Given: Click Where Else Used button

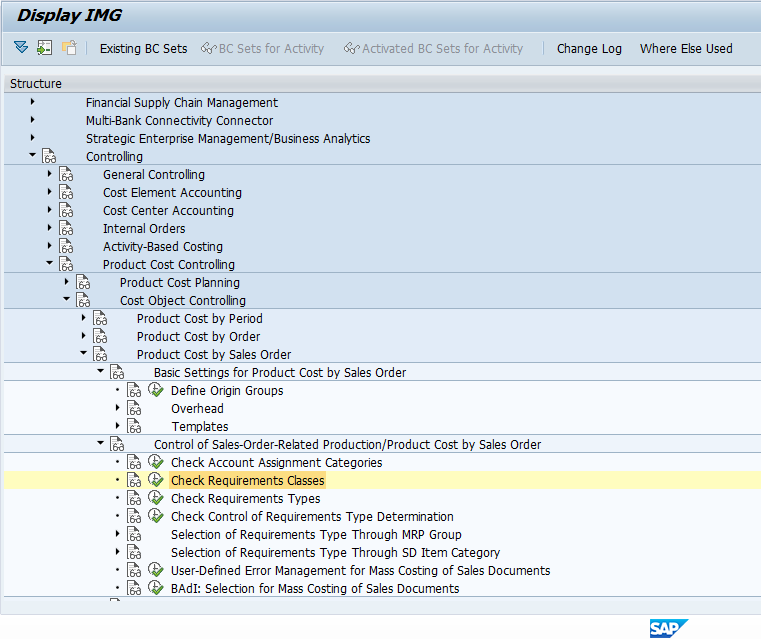Looking at the screenshot, I should point(686,49).
